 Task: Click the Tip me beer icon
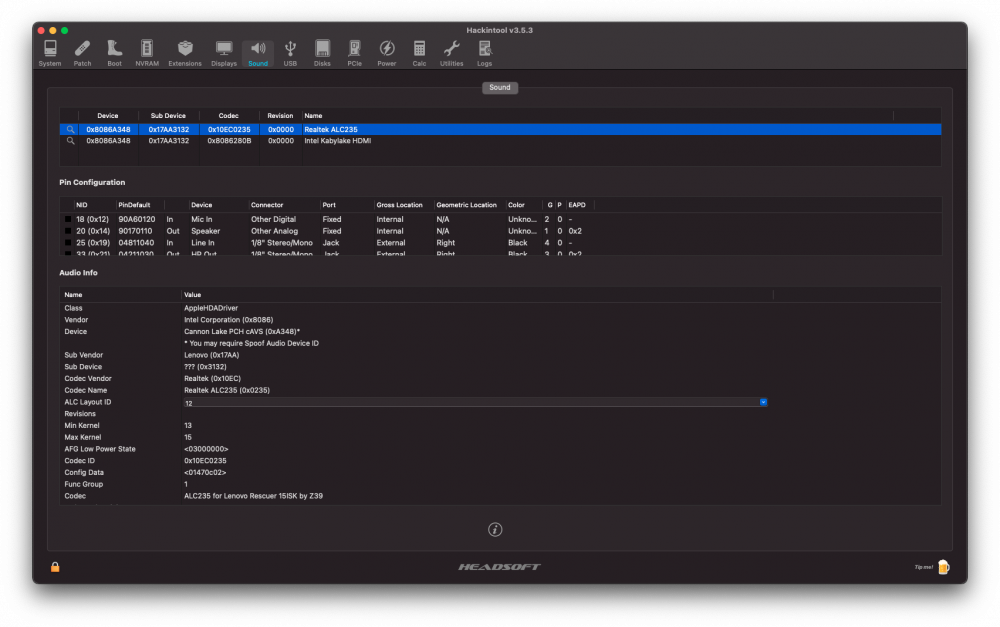click(x=943, y=566)
